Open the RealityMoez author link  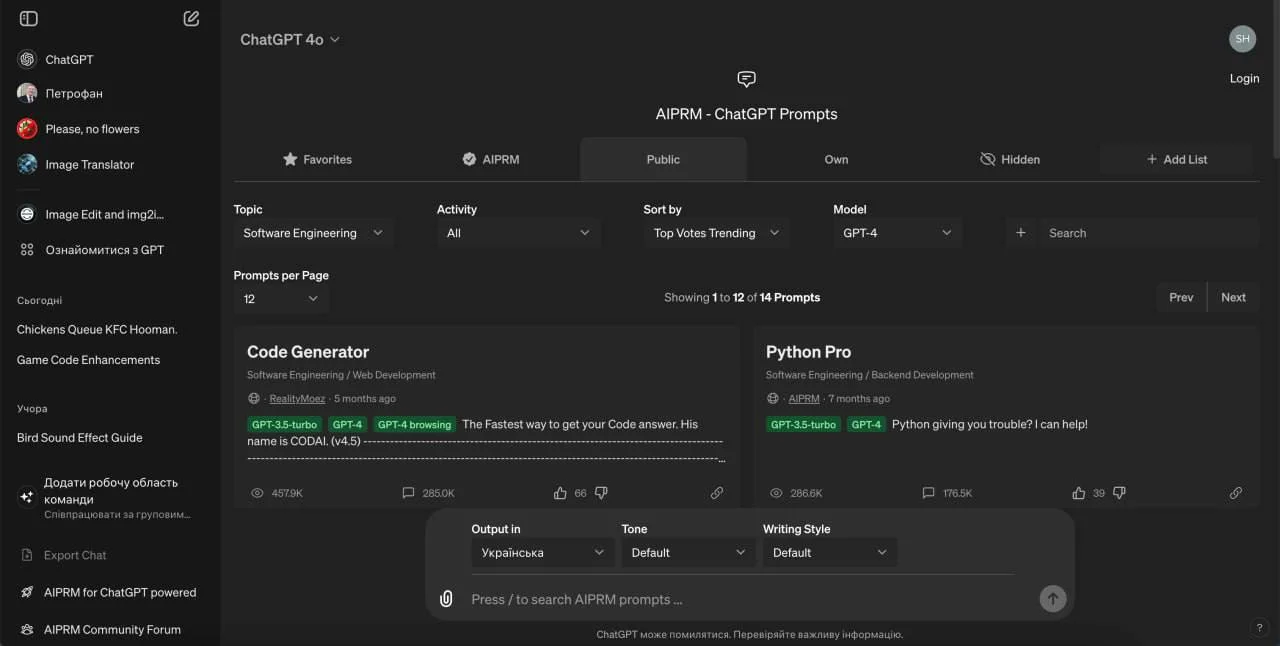pyautogui.click(x=297, y=398)
